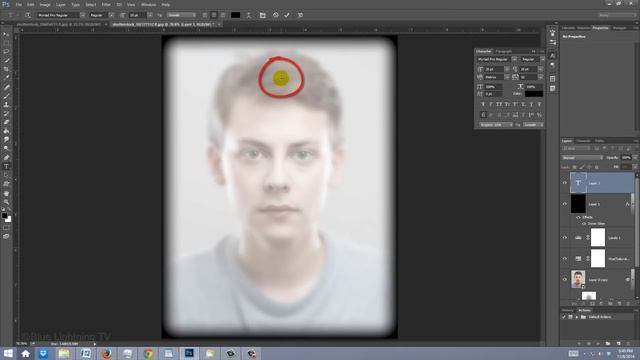Click the foreground color swatch
This screenshot has height=360, width=640.
pyautogui.click(x=4, y=216)
